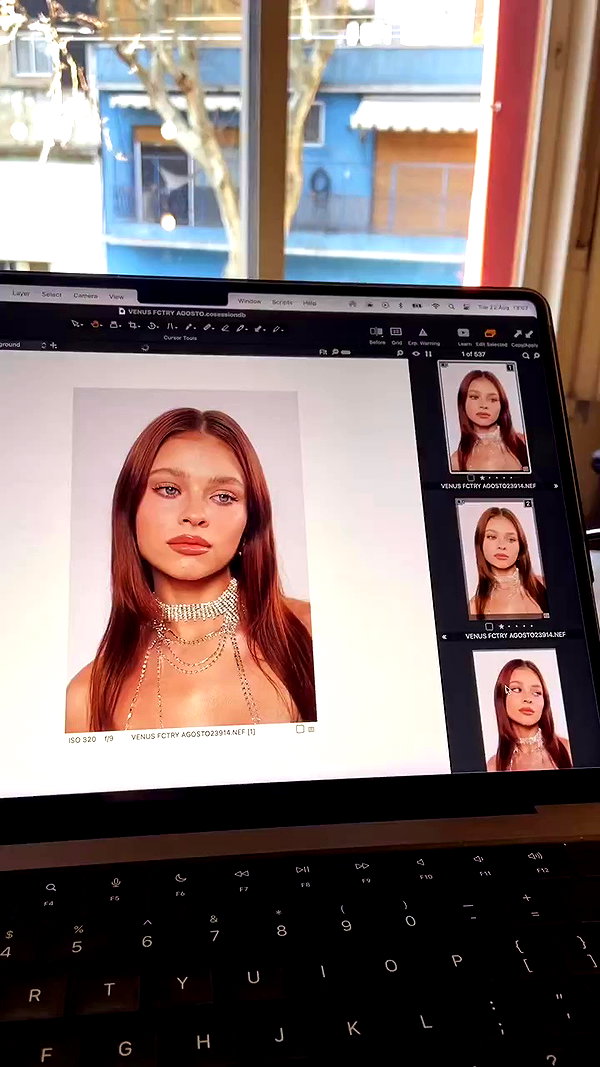
Task: Click the » chevron beside first thumbnail filename
Action: [556, 487]
